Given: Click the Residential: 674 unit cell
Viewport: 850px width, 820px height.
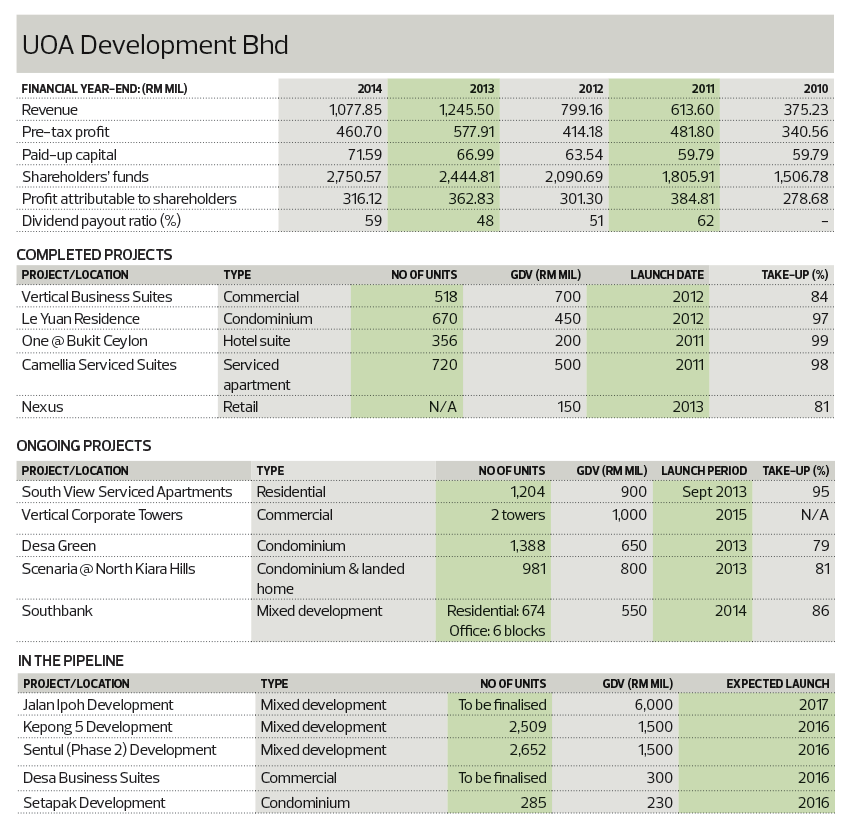Looking at the screenshot, I should point(496,611).
